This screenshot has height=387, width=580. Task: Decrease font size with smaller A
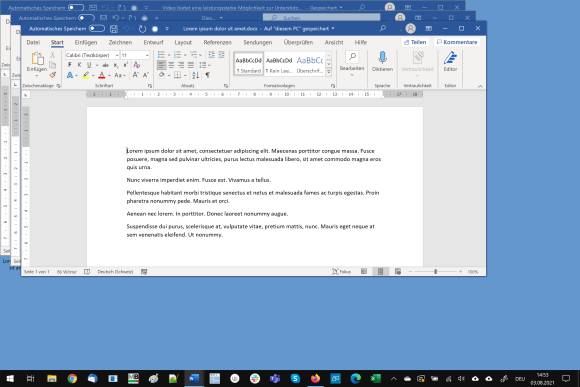coord(145,75)
